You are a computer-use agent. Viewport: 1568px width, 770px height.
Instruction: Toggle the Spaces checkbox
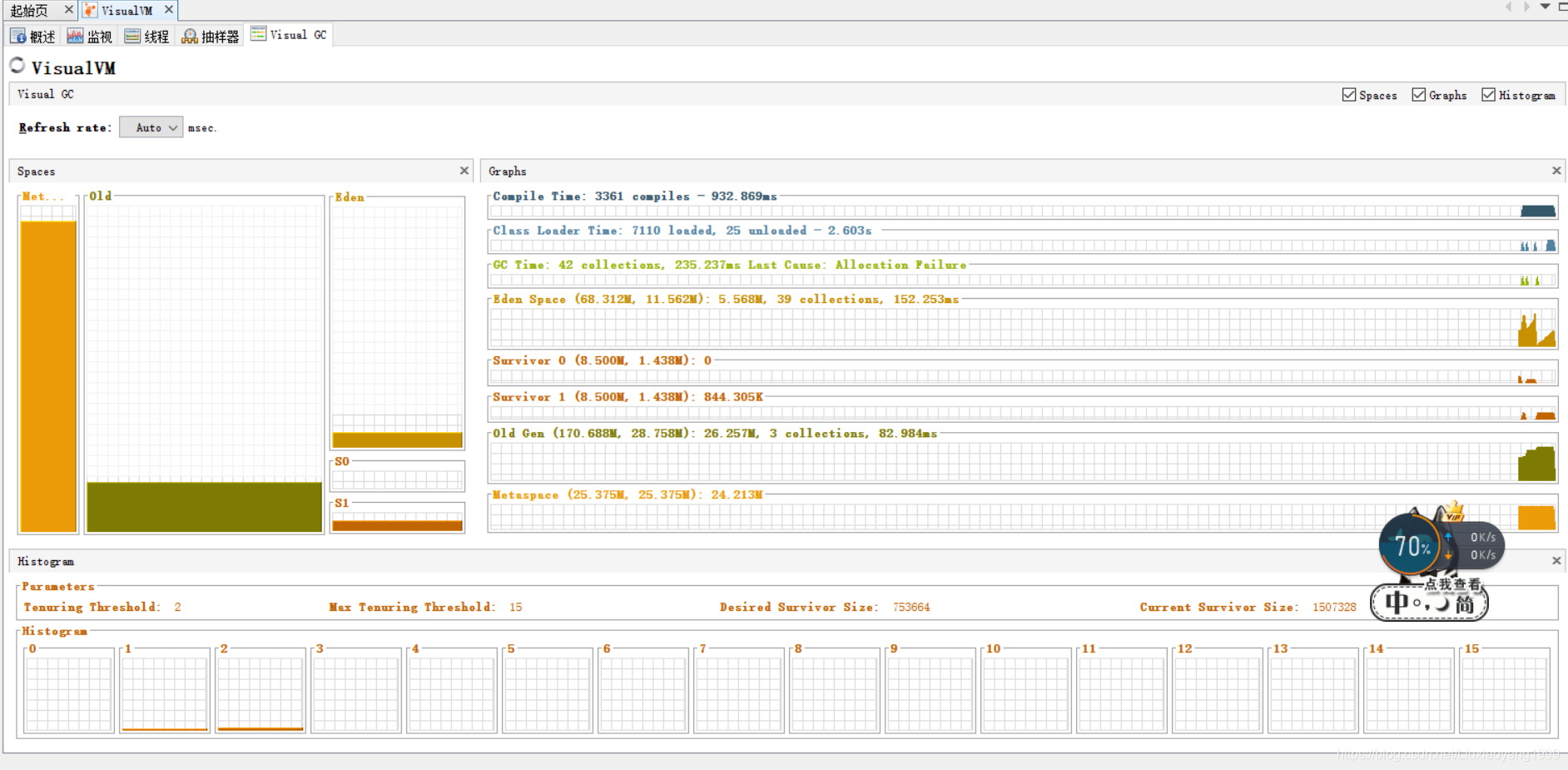tap(1349, 95)
